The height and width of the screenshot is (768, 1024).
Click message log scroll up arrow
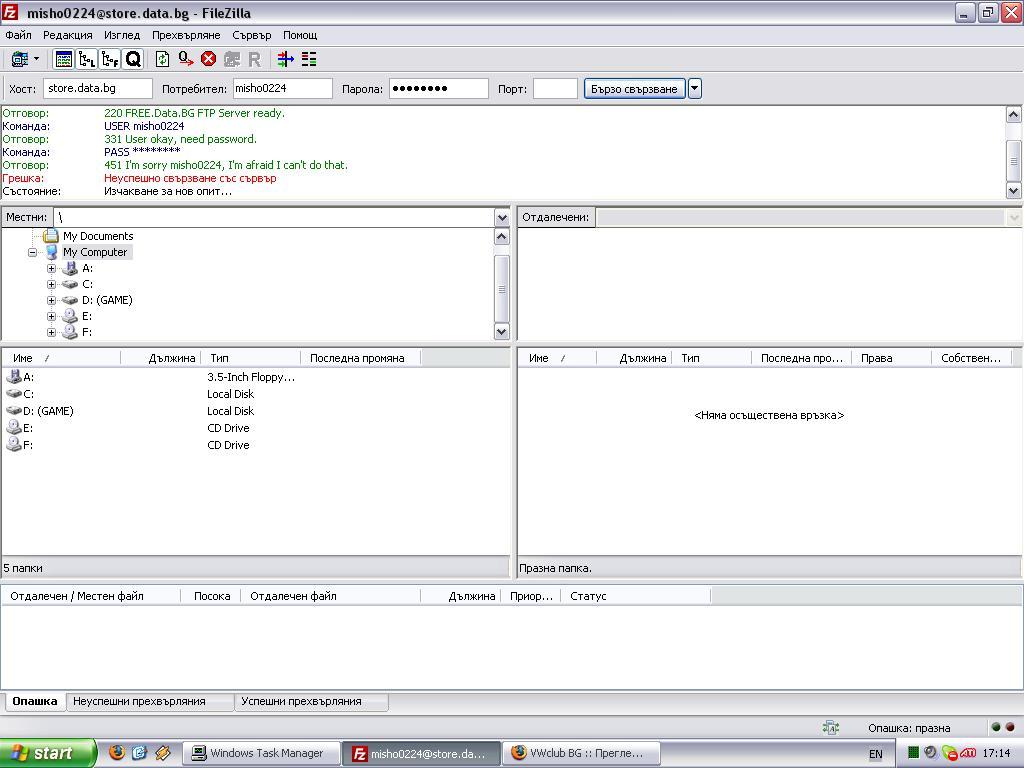1013,115
